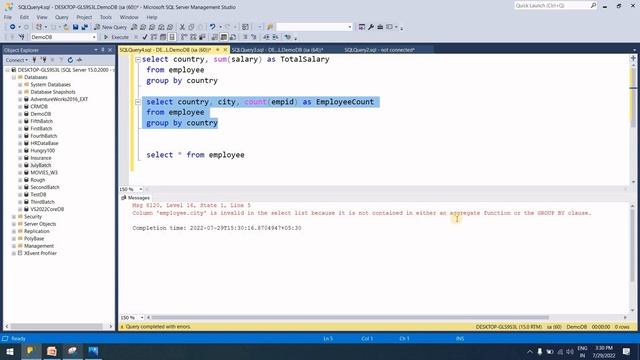Collapse the Databases node
The image size is (640, 360).
(x=14, y=77)
